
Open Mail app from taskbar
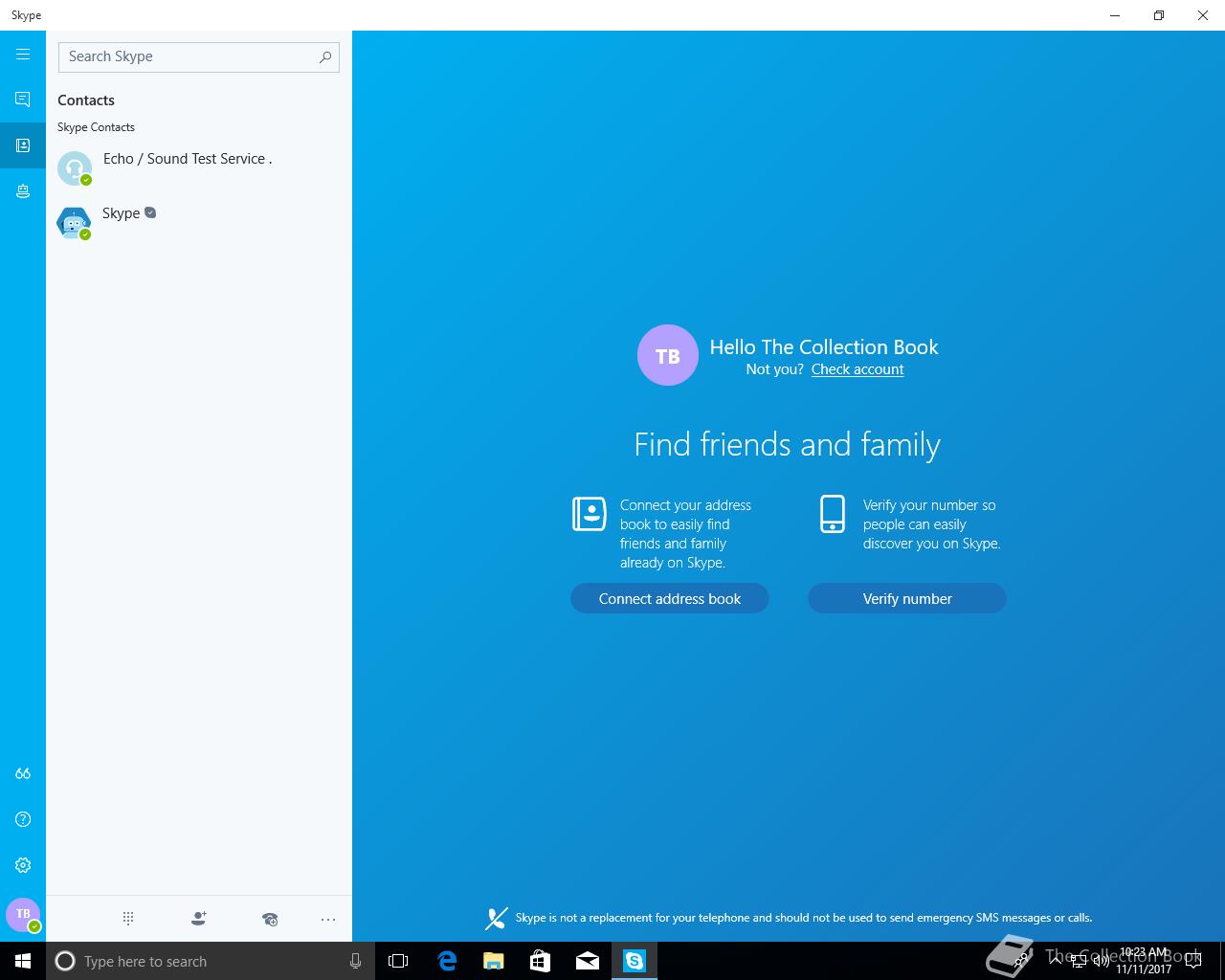point(588,961)
